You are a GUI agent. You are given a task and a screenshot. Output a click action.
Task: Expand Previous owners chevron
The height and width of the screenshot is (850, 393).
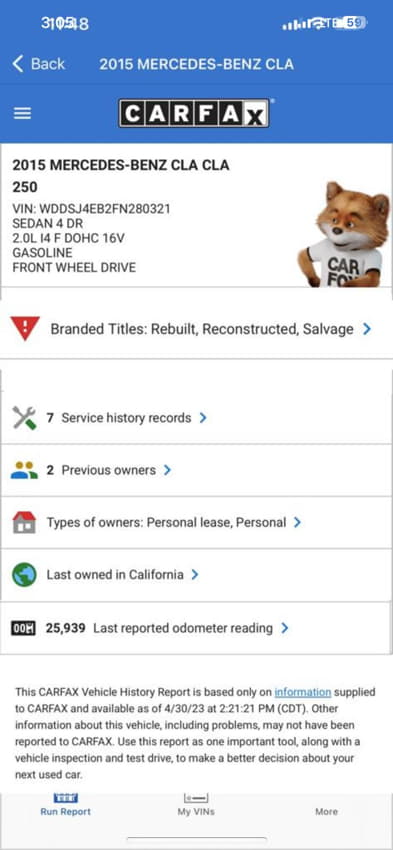coord(167,471)
